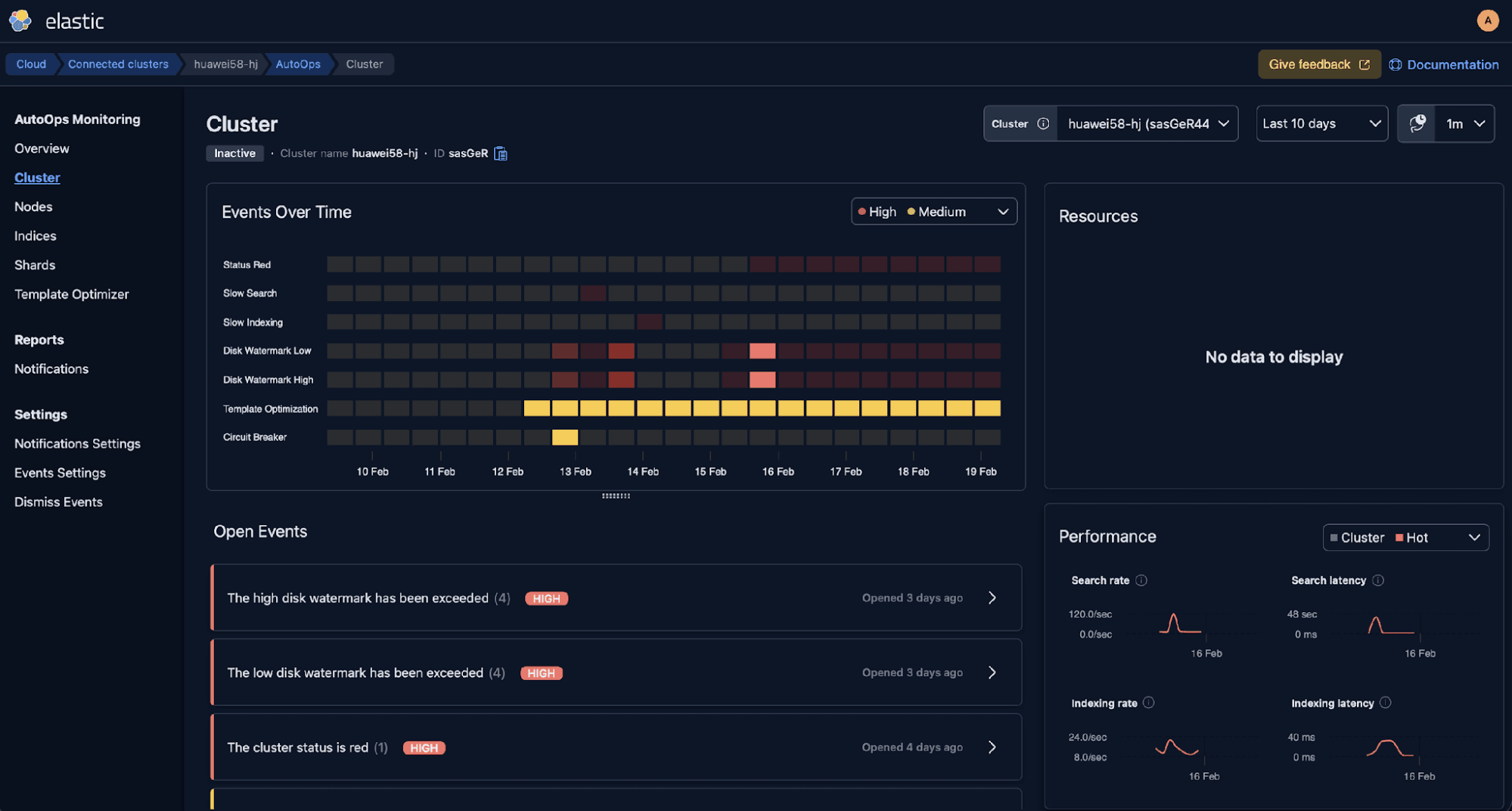This screenshot has height=811, width=1512.
Task: Open the cluster selector dropdown huawei58-hj
Action: click(x=1147, y=123)
